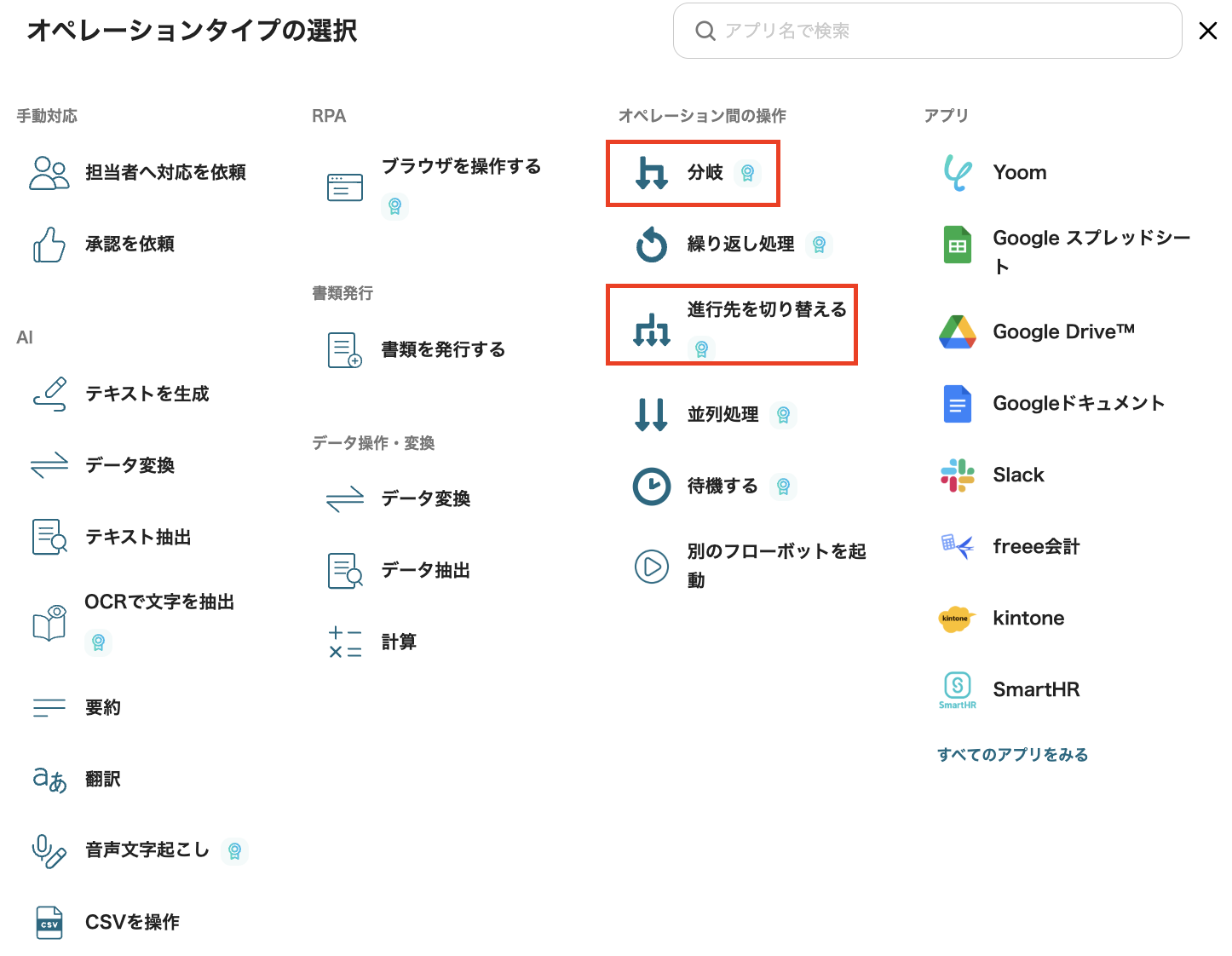Choose the 書類を発行する label
The width and height of the screenshot is (1232, 956).
444,350
